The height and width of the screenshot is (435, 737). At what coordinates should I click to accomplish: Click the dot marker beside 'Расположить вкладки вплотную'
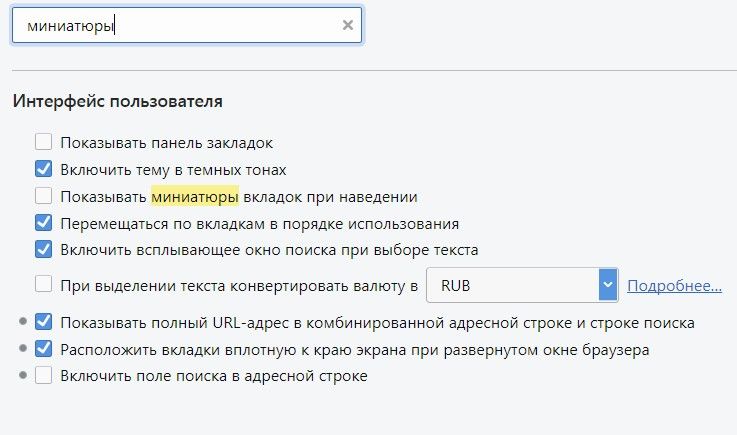point(22,349)
